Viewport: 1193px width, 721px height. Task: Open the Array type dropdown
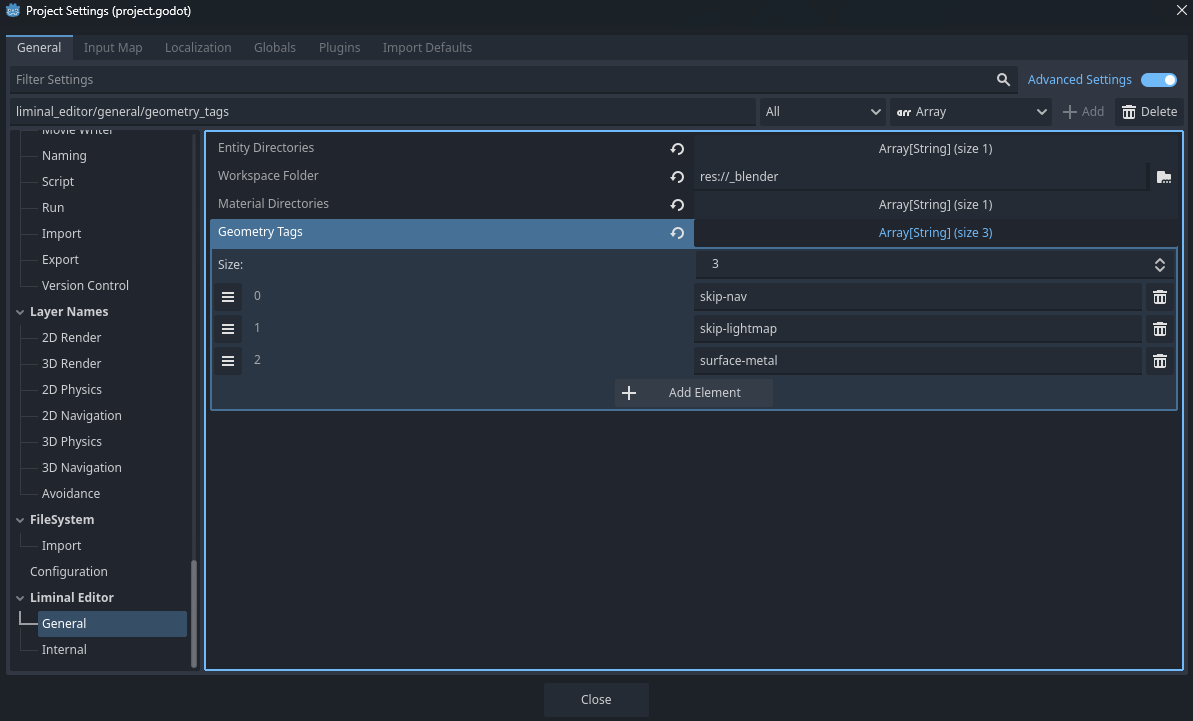tap(971, 112)
